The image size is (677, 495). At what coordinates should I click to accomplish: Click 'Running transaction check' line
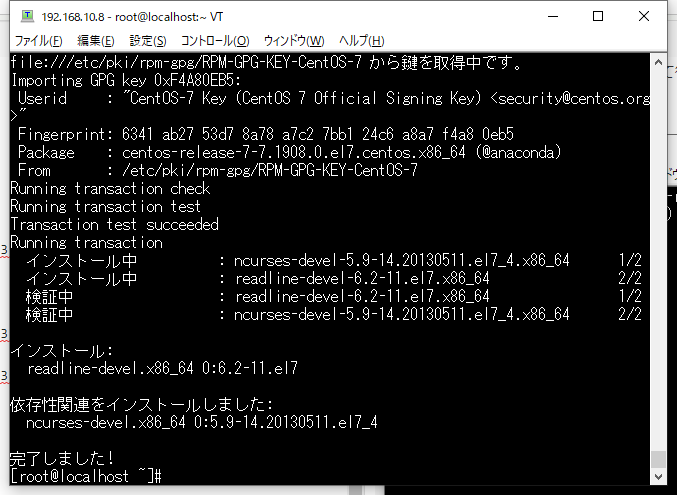point(110,189)
